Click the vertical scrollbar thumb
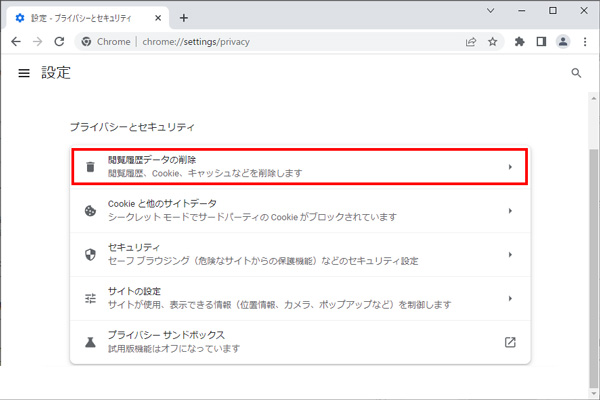 pos(594,268)
